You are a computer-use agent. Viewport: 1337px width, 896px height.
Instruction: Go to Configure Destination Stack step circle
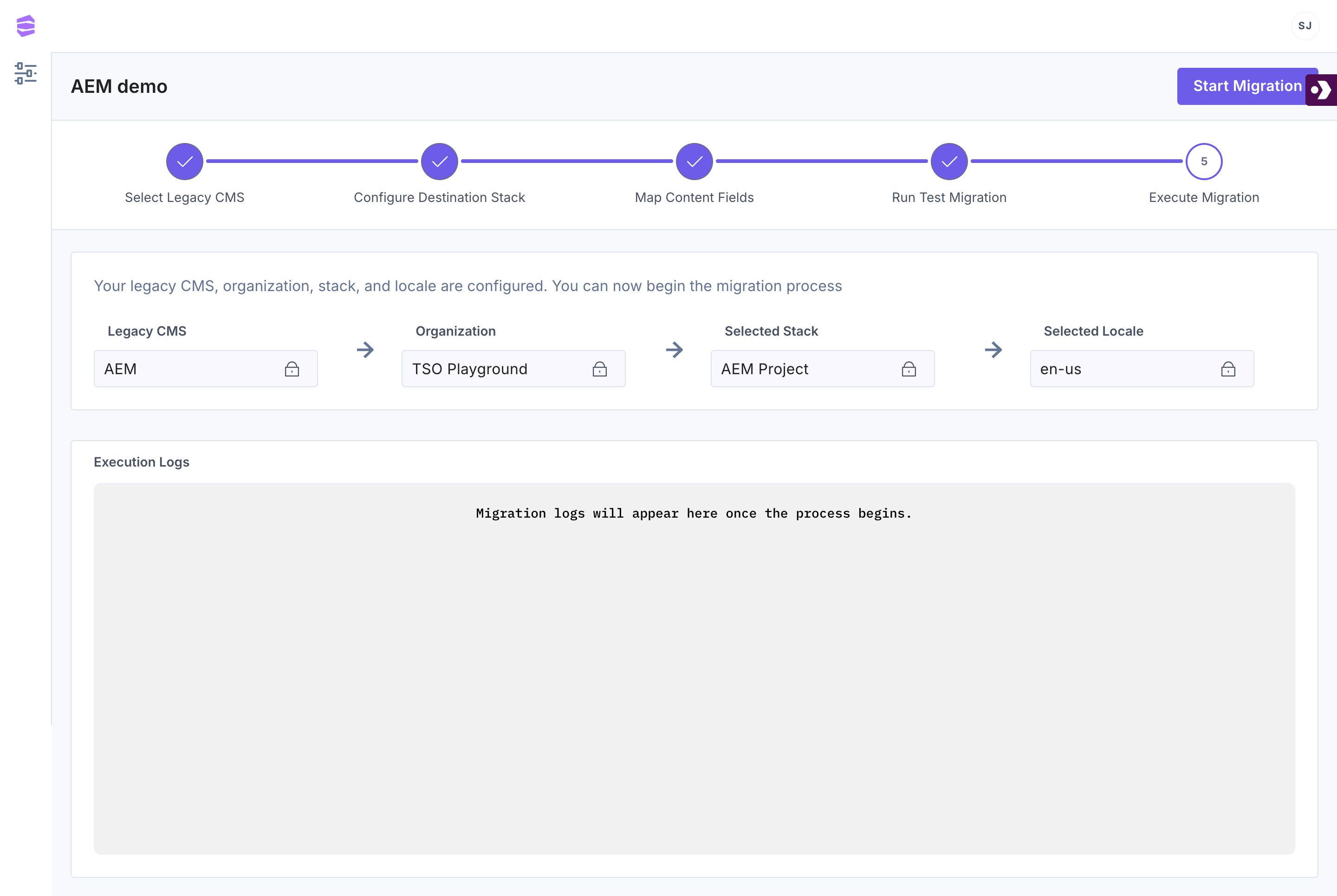tap(439, 162)
